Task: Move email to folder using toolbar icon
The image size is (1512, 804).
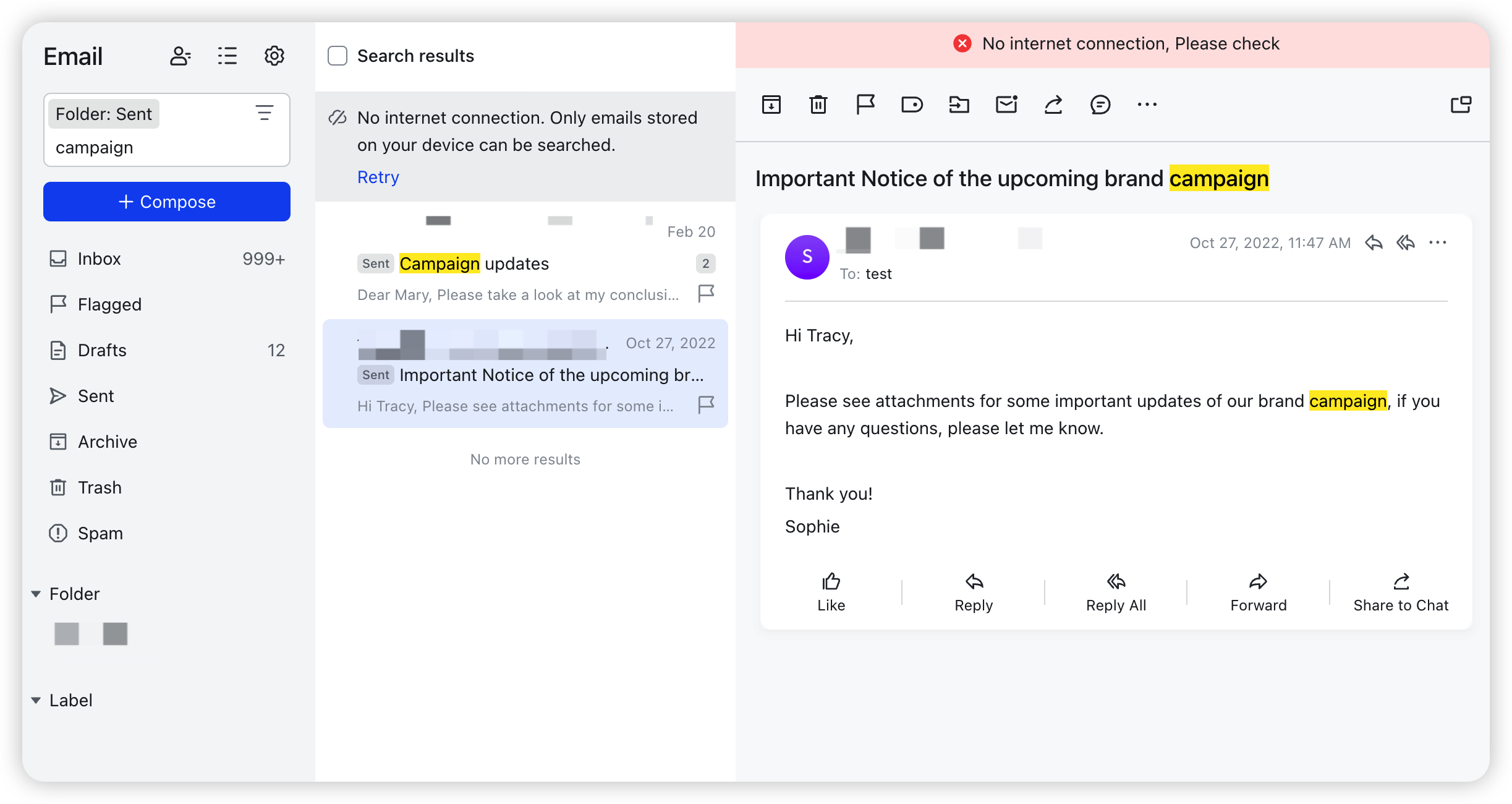Action: 959,105
